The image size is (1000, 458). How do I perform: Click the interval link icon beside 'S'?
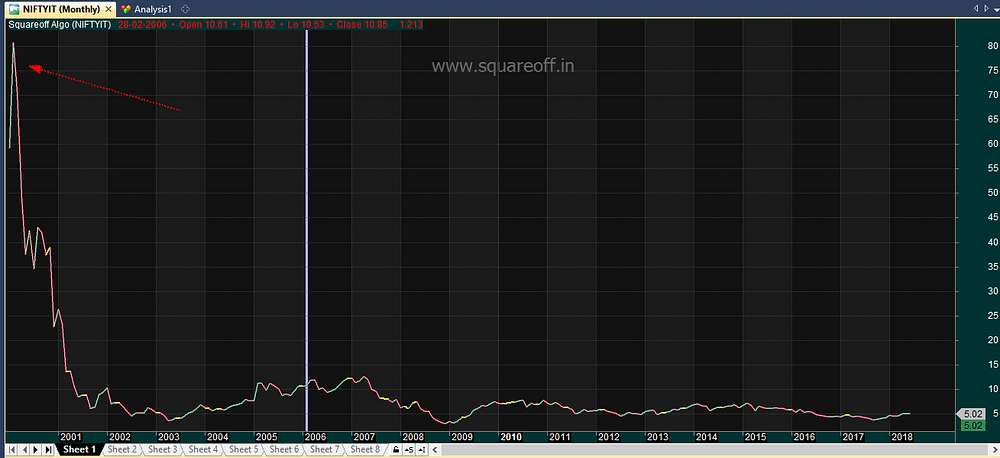click(422, 450)
